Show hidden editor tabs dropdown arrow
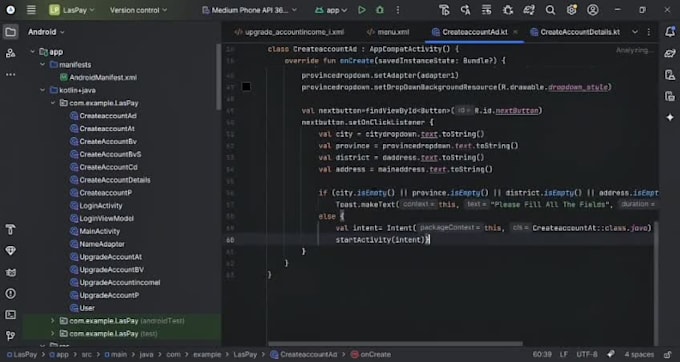This screenshot has height=362, width=680. (x=635, y=32)
